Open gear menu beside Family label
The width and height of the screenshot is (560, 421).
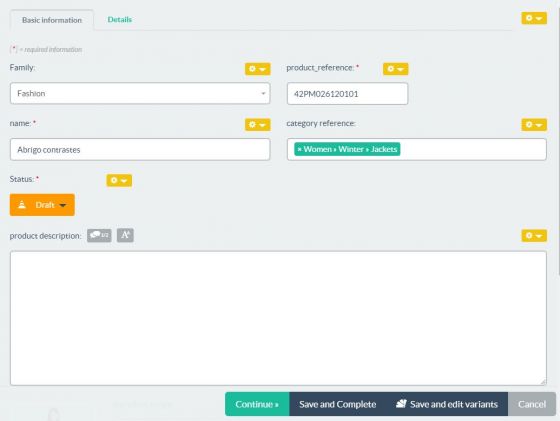point(258,69)
